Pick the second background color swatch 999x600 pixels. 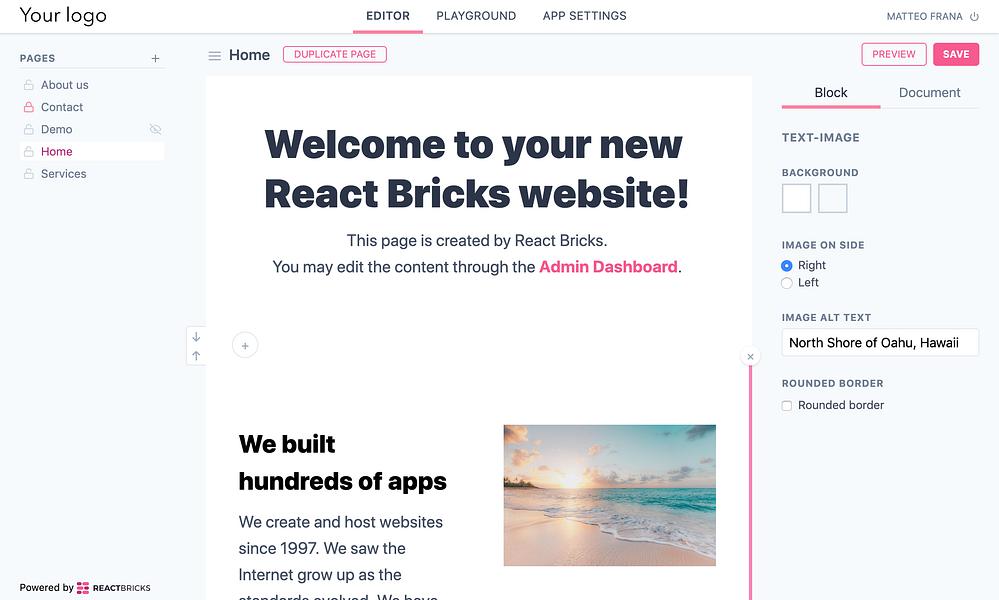833,198
